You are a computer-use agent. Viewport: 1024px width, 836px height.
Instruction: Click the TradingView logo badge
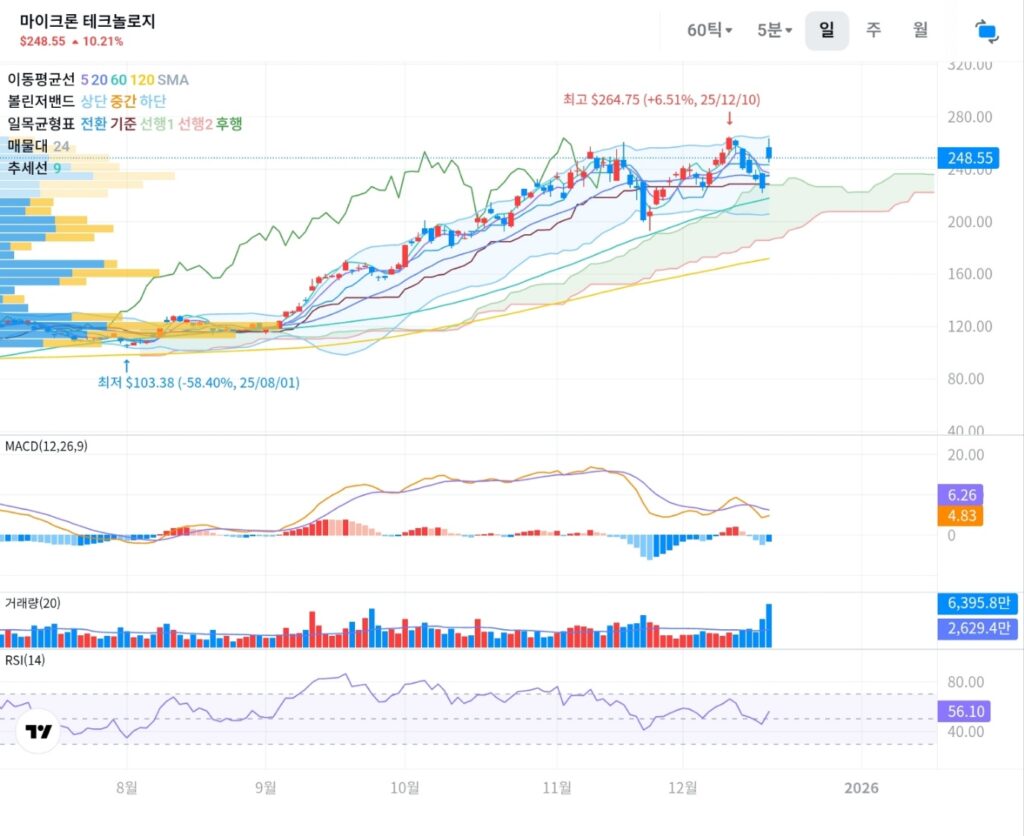click(39, 732)
